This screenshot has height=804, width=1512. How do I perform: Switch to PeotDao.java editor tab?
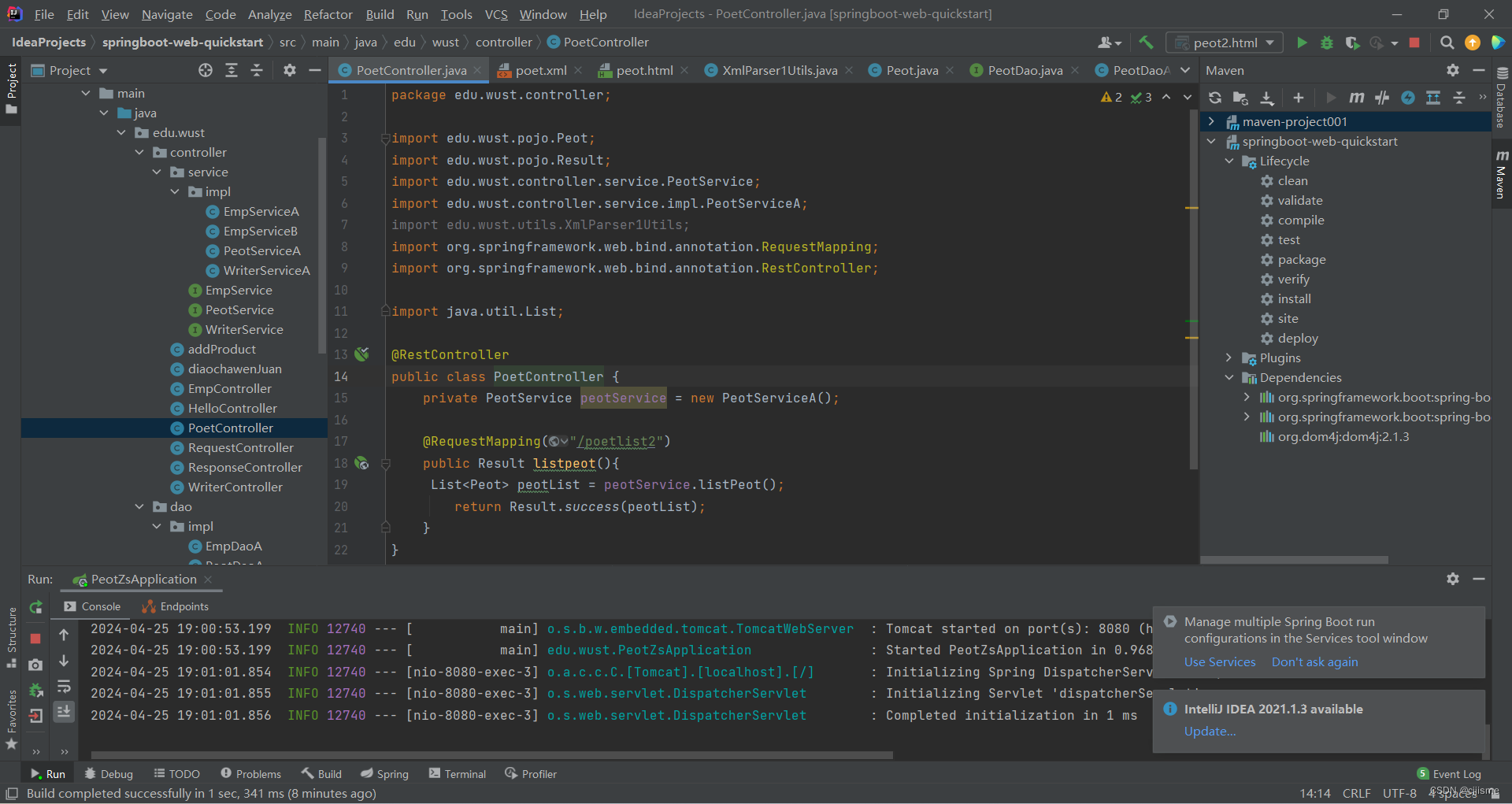pos(1025,70)
